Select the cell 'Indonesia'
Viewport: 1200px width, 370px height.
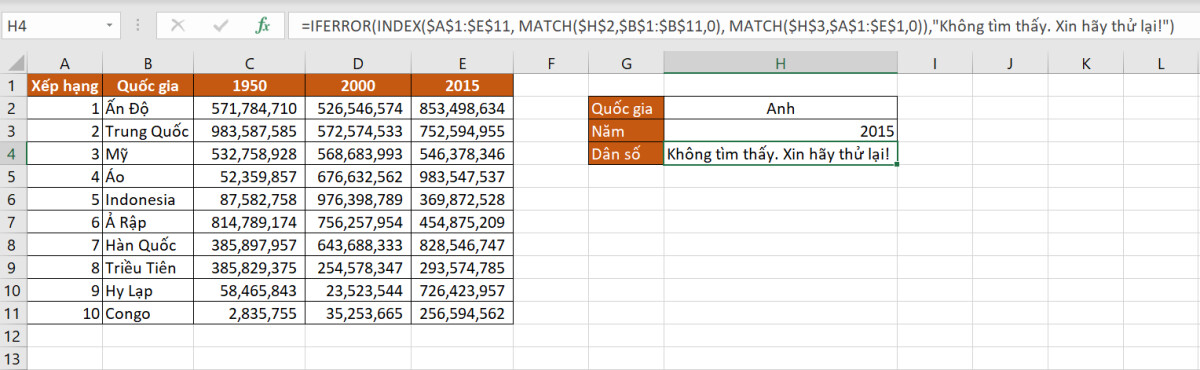point(148,200)
